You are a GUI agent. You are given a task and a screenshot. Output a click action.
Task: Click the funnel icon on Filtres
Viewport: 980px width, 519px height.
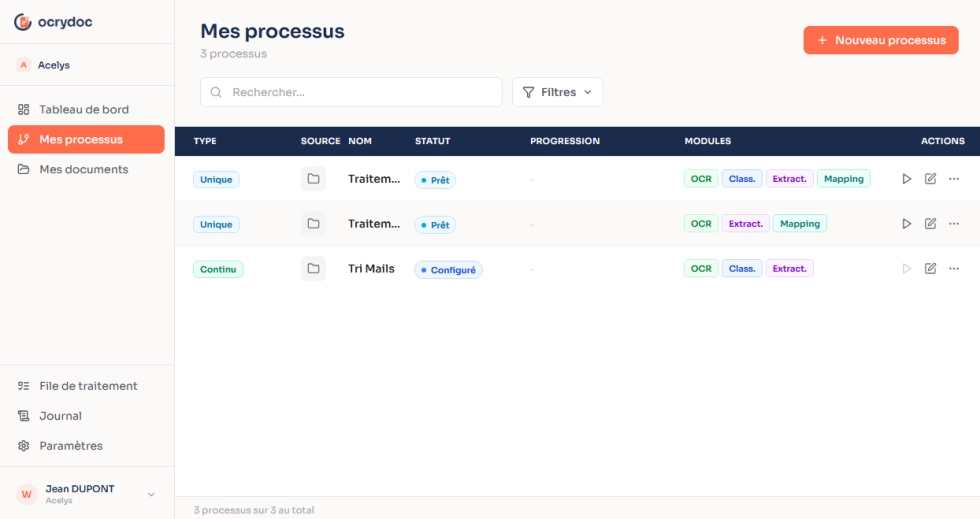[x=528, y=93]
